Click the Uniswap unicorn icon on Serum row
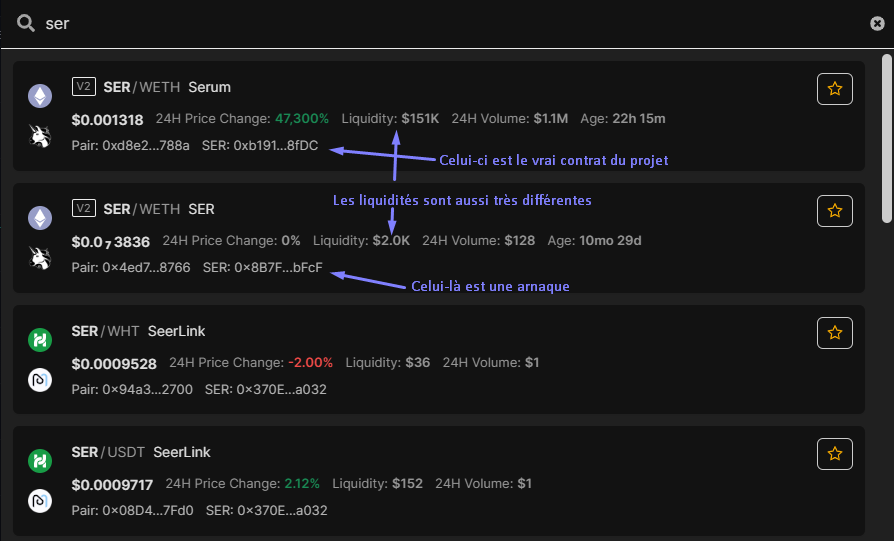 pos(40,136)
